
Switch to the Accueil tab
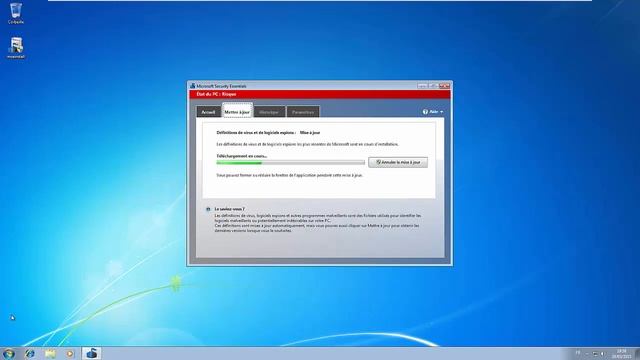[208, 112]
